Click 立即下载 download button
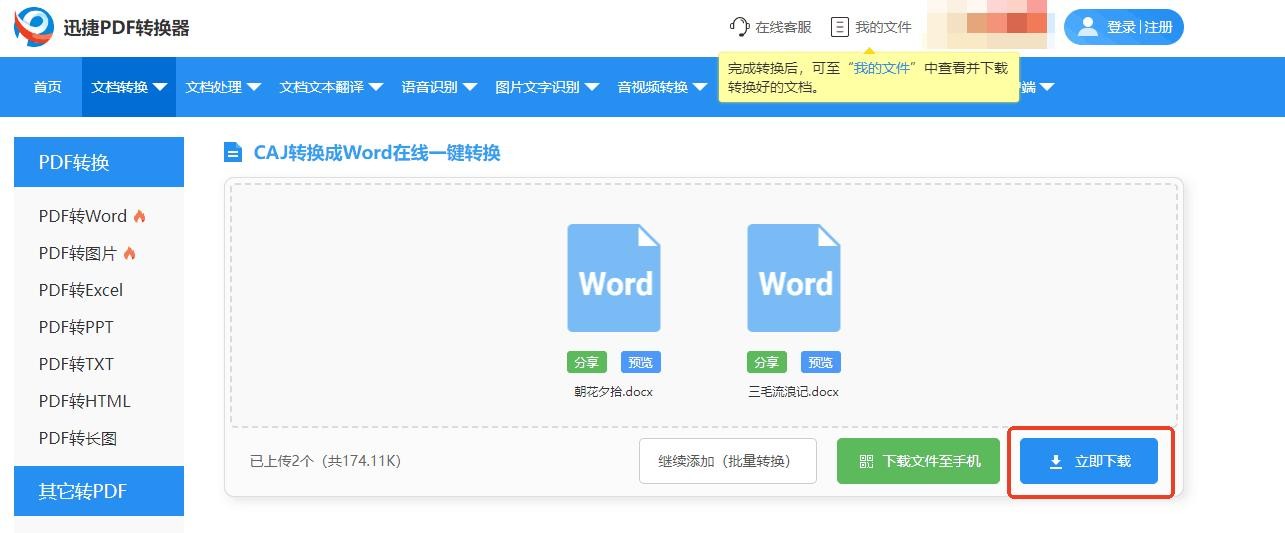Screen dimensions: 1285x533 (1089, 461)
